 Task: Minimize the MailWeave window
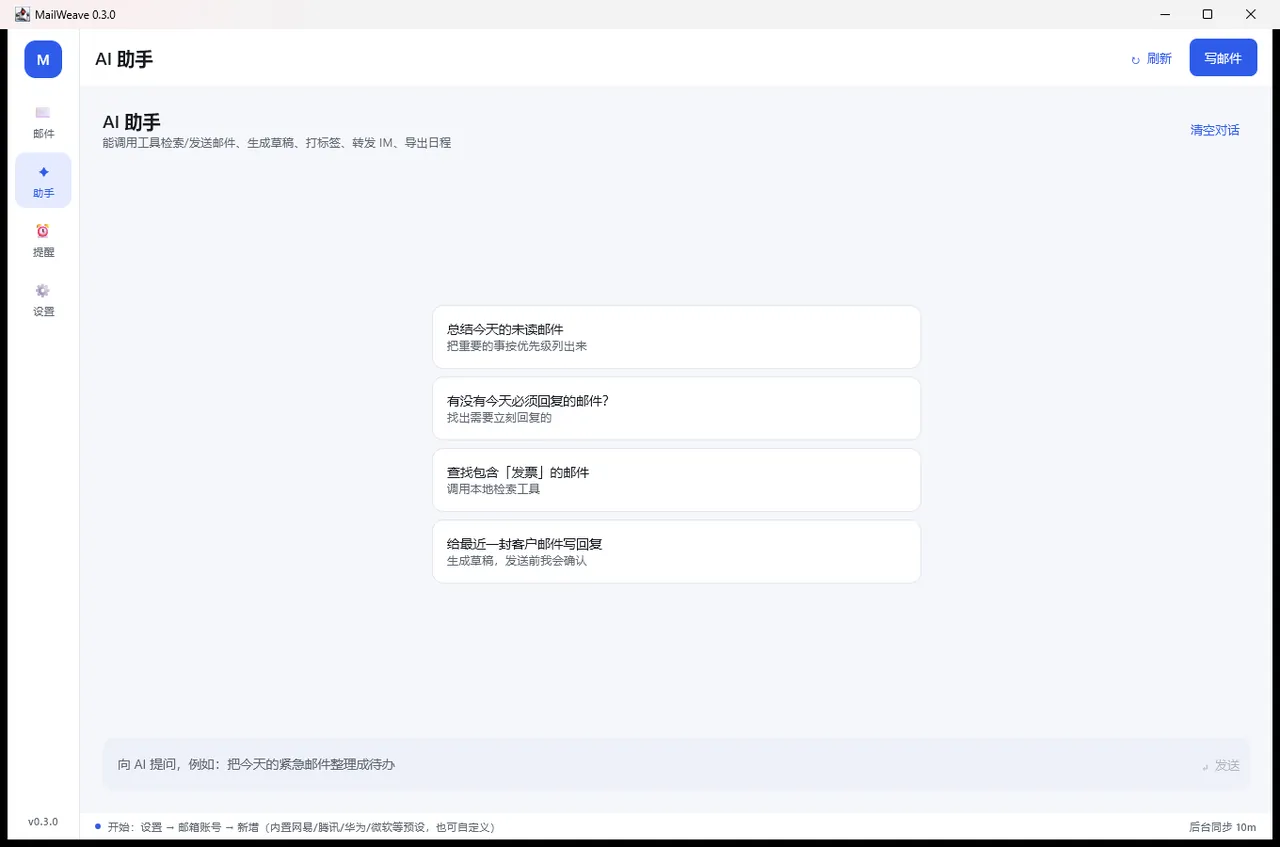coord(1165,14)
